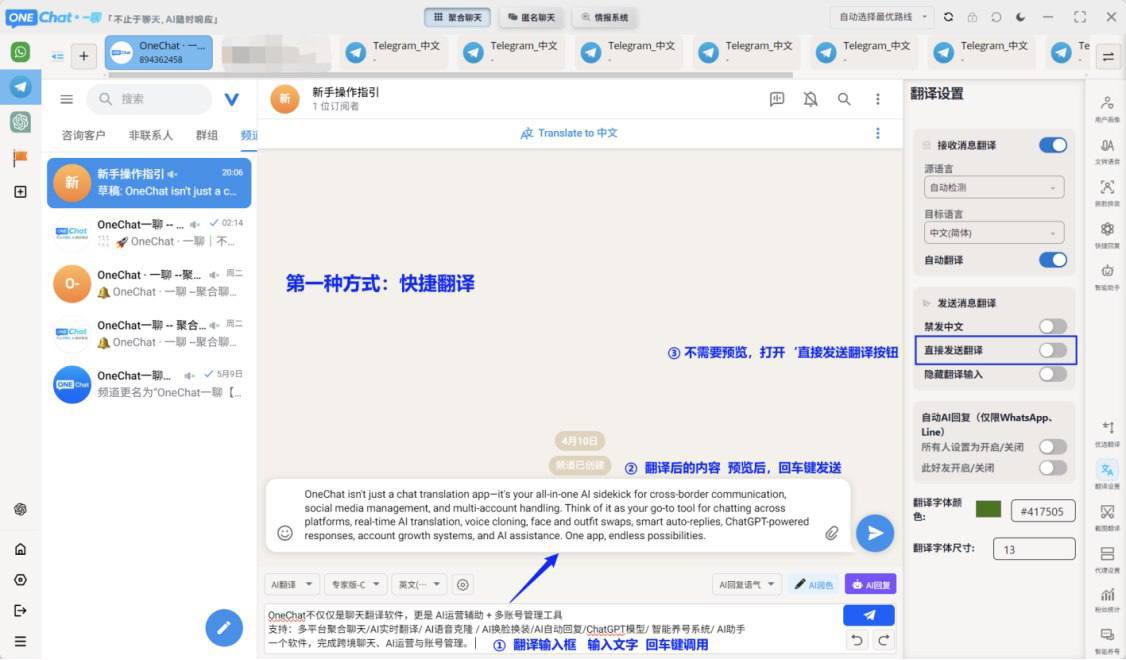Screen dimensions: 1126x660
Task: Enable 直接发送翻译 switch
Action: click(1053, 350)
